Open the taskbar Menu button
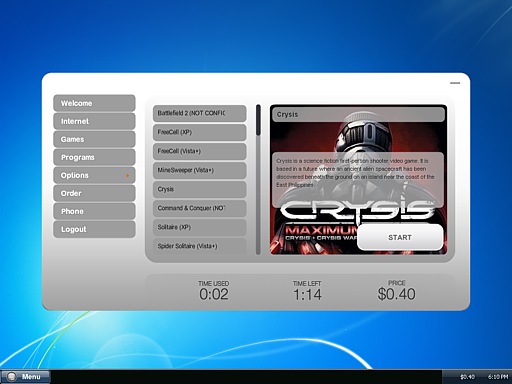Screen dimensions: 512x384 coord(25,377)
